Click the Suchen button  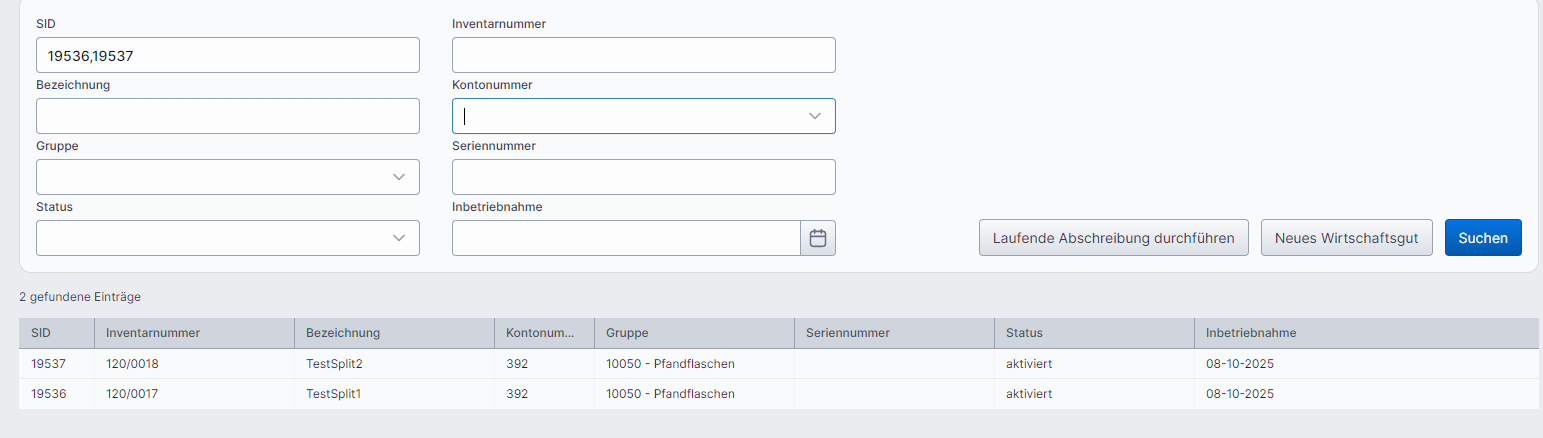1482,238
